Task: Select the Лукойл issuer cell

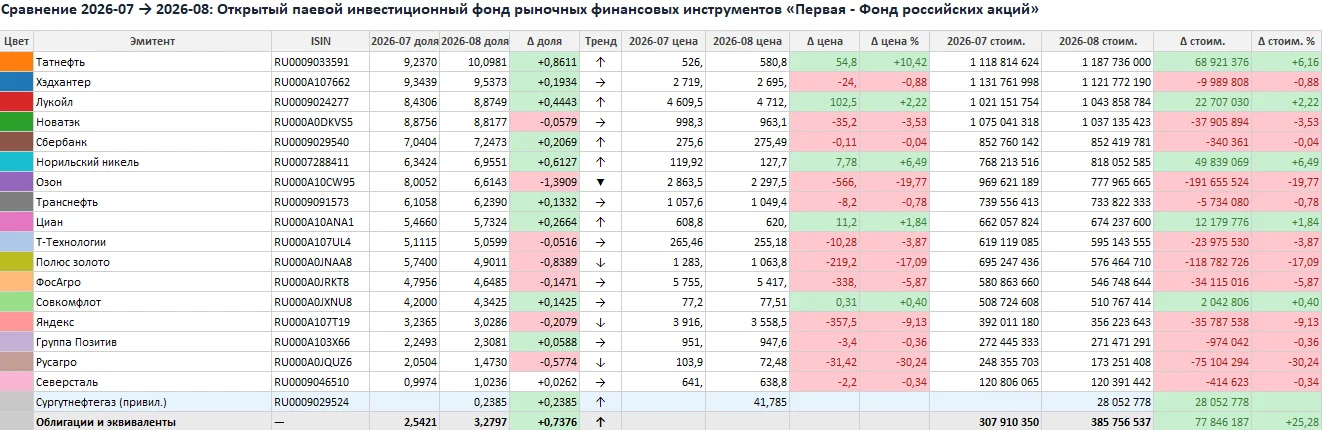Action: tap(152, 101)
